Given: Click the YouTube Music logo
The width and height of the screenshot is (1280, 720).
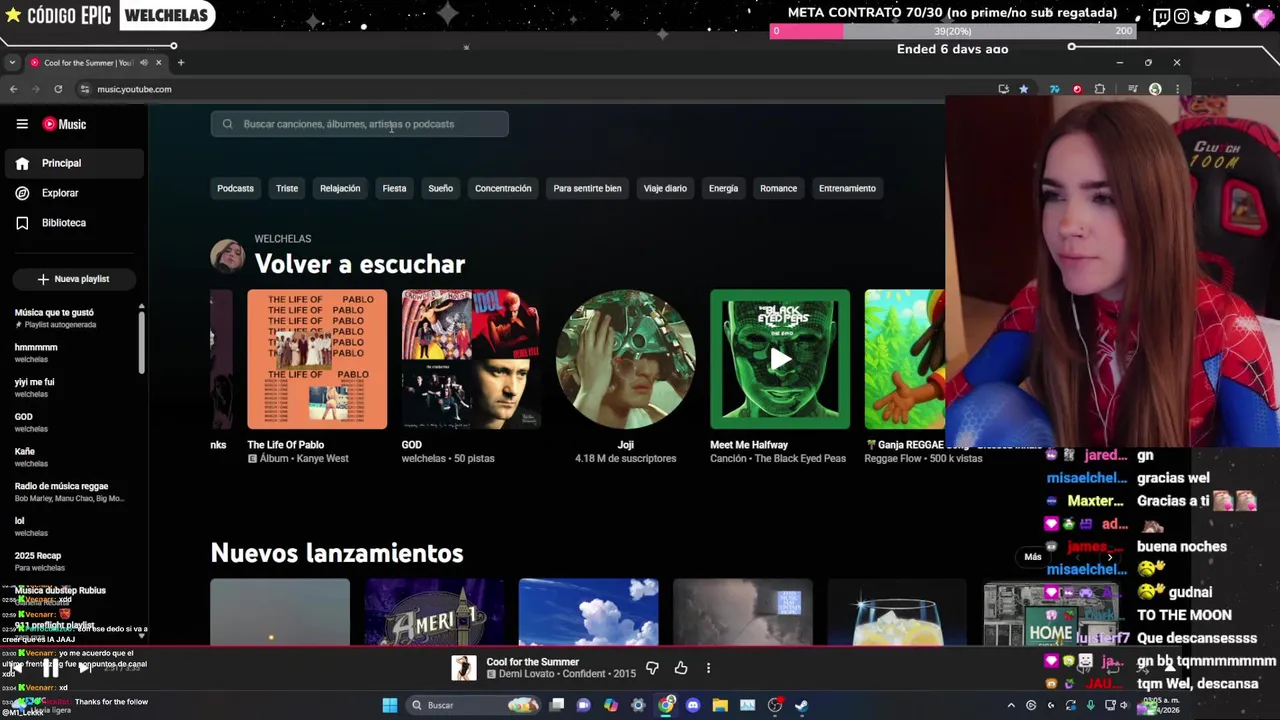Looking at the screenshot, I should click(x=64, y=124).
